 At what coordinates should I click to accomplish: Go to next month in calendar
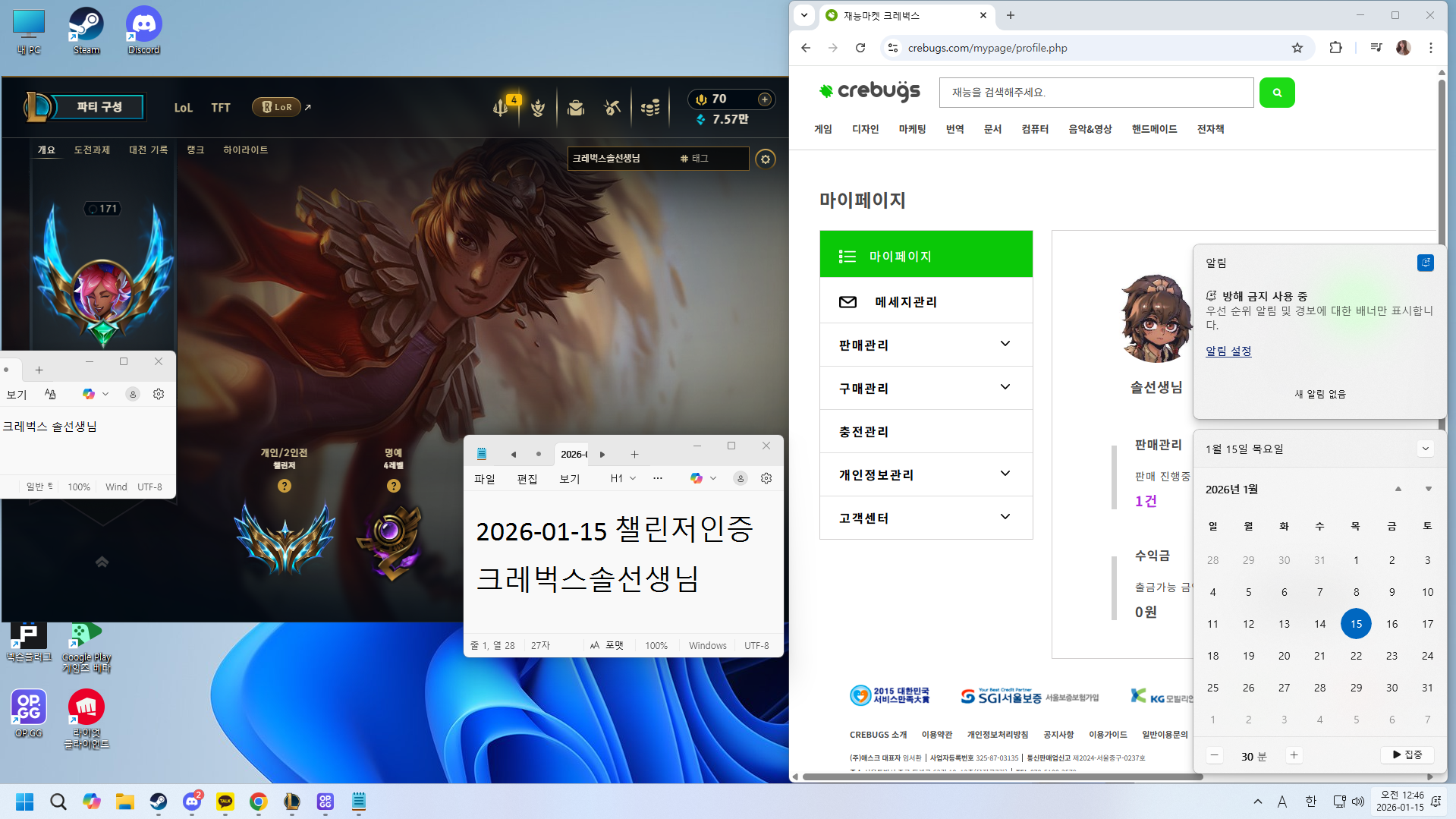point(1428,489)
